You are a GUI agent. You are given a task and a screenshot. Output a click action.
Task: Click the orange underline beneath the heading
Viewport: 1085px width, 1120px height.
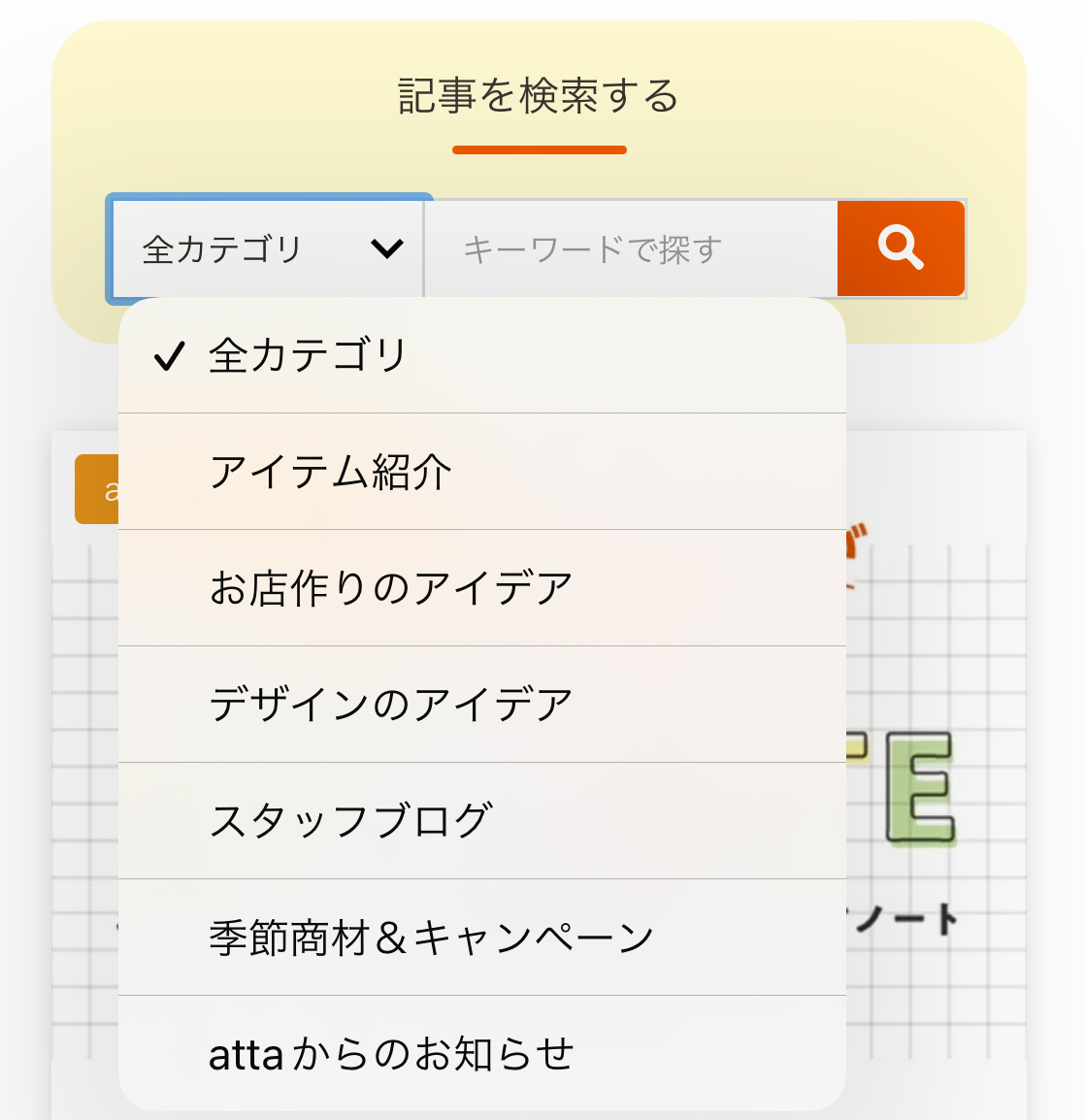(540, 150)
